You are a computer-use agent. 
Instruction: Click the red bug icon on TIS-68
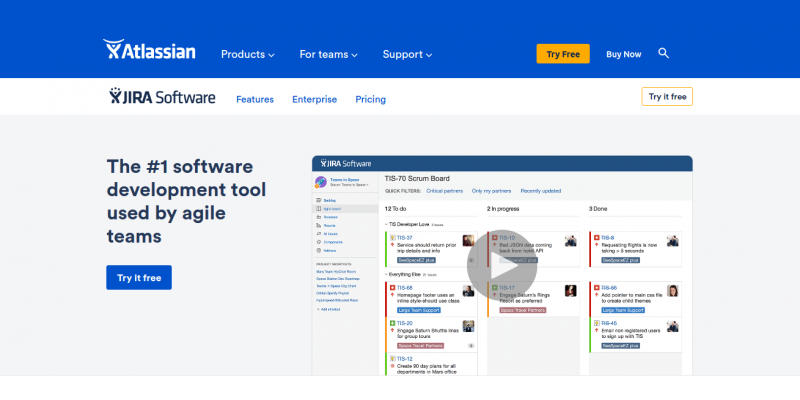[x=393, y=288]
